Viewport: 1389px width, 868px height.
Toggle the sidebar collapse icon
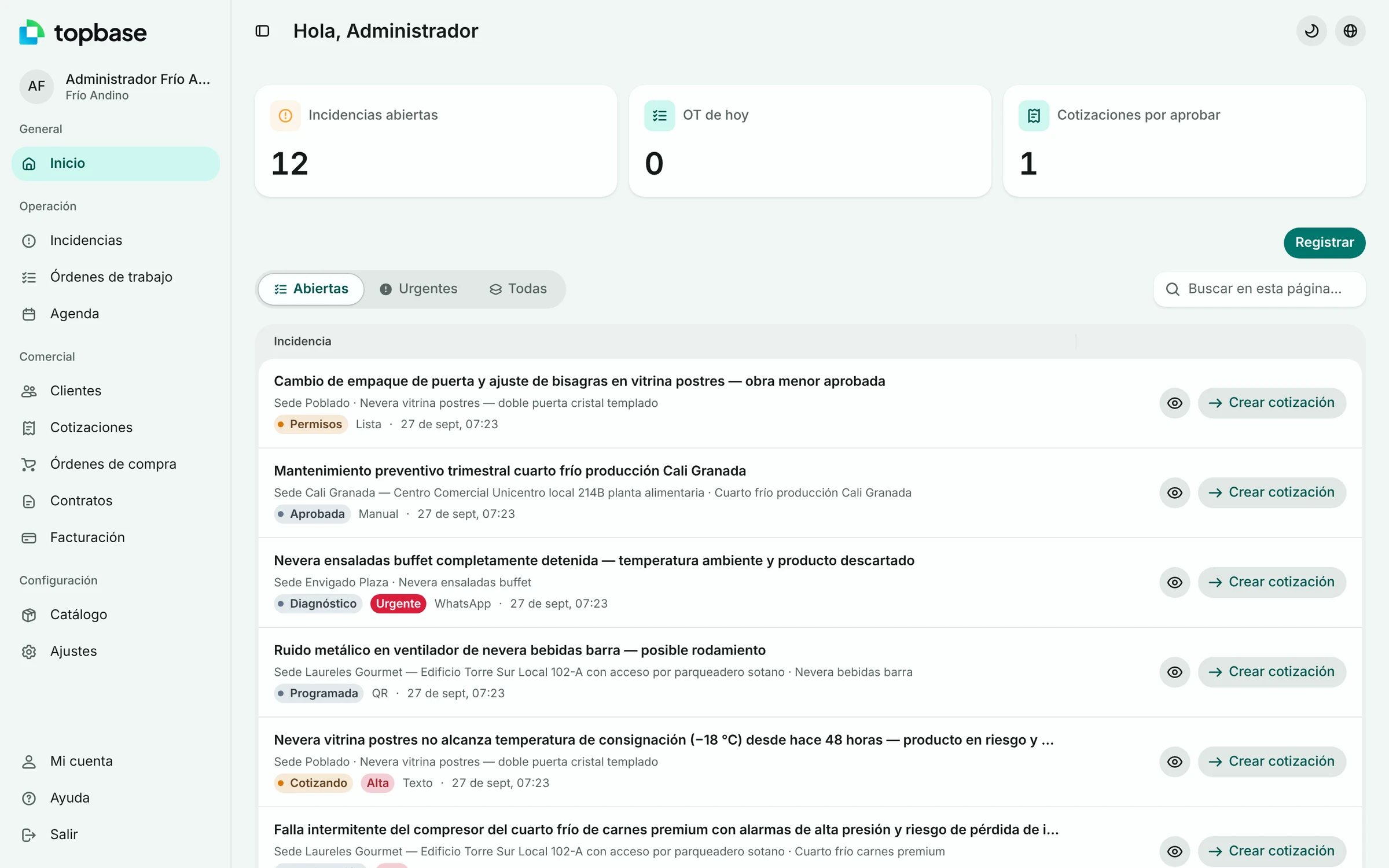coord(262,31)
